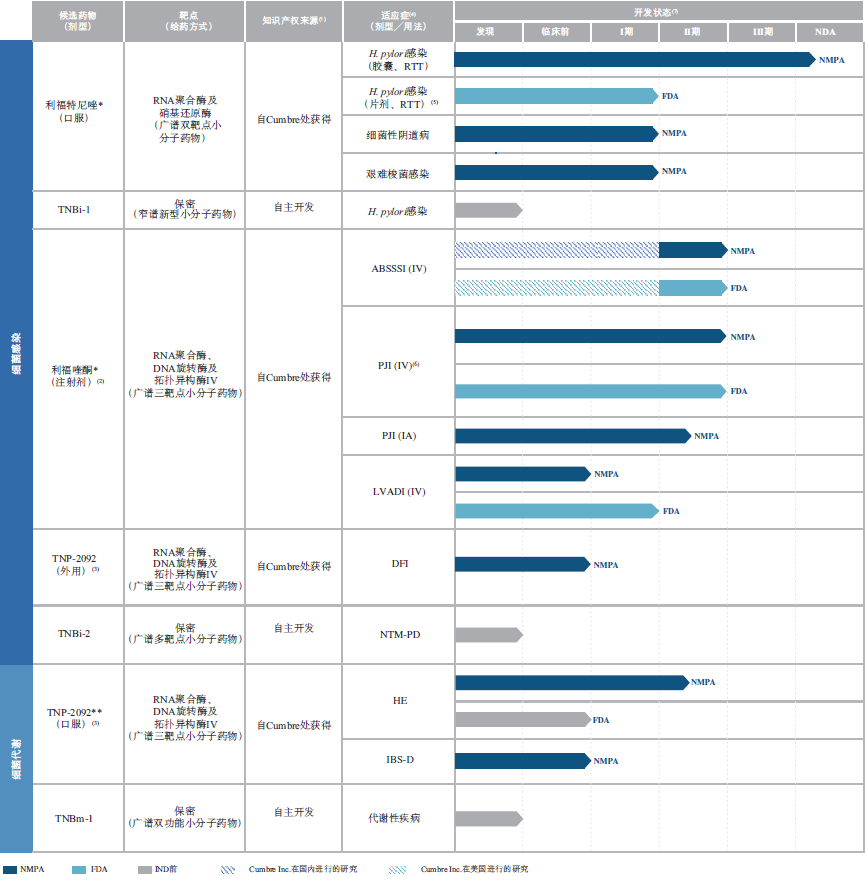
Task: Click the III期 phase column header
Action: click(762, 32)
